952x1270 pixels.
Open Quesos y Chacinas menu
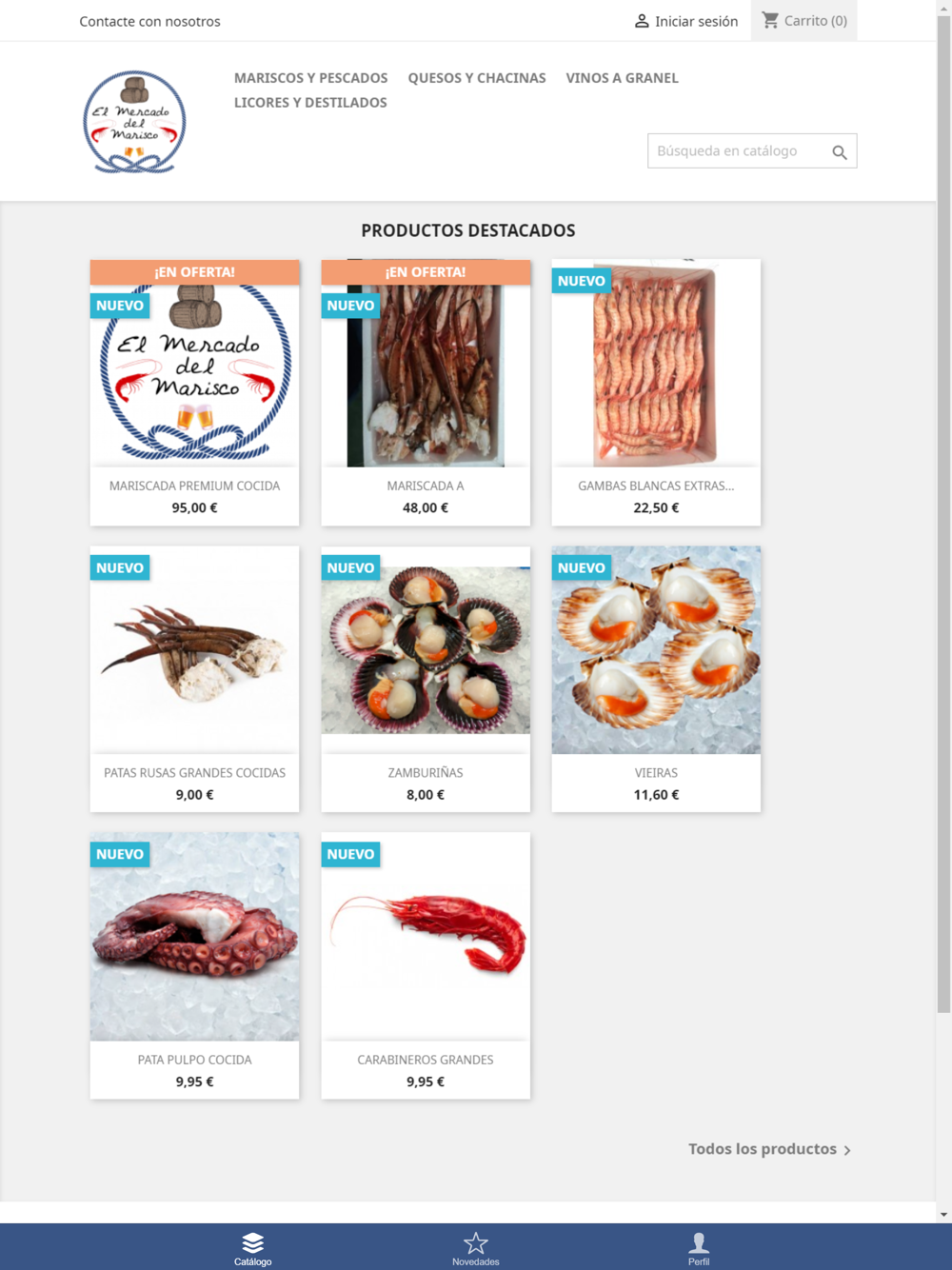click(477, 78)
